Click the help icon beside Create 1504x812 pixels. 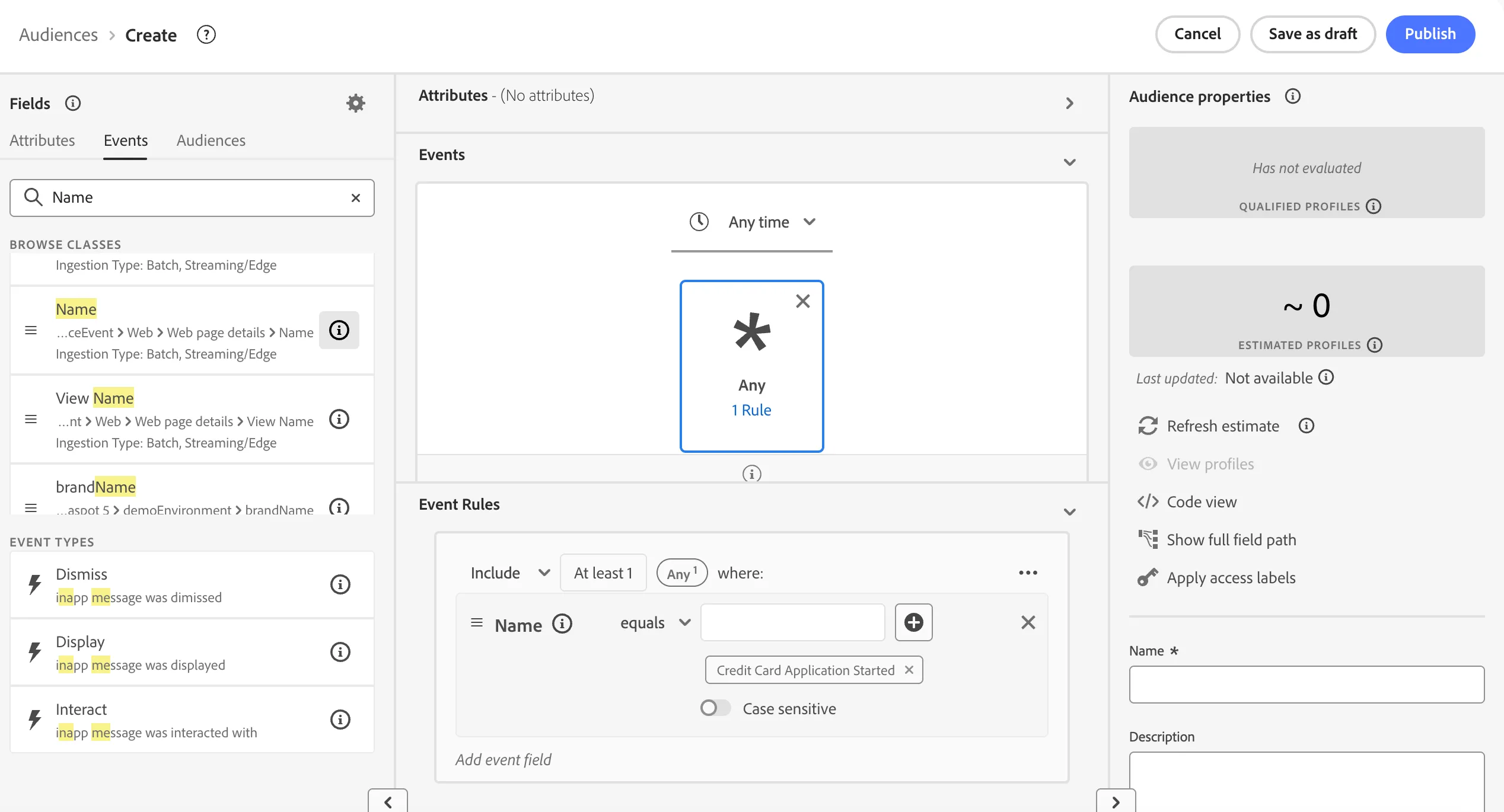click(206, 35)
